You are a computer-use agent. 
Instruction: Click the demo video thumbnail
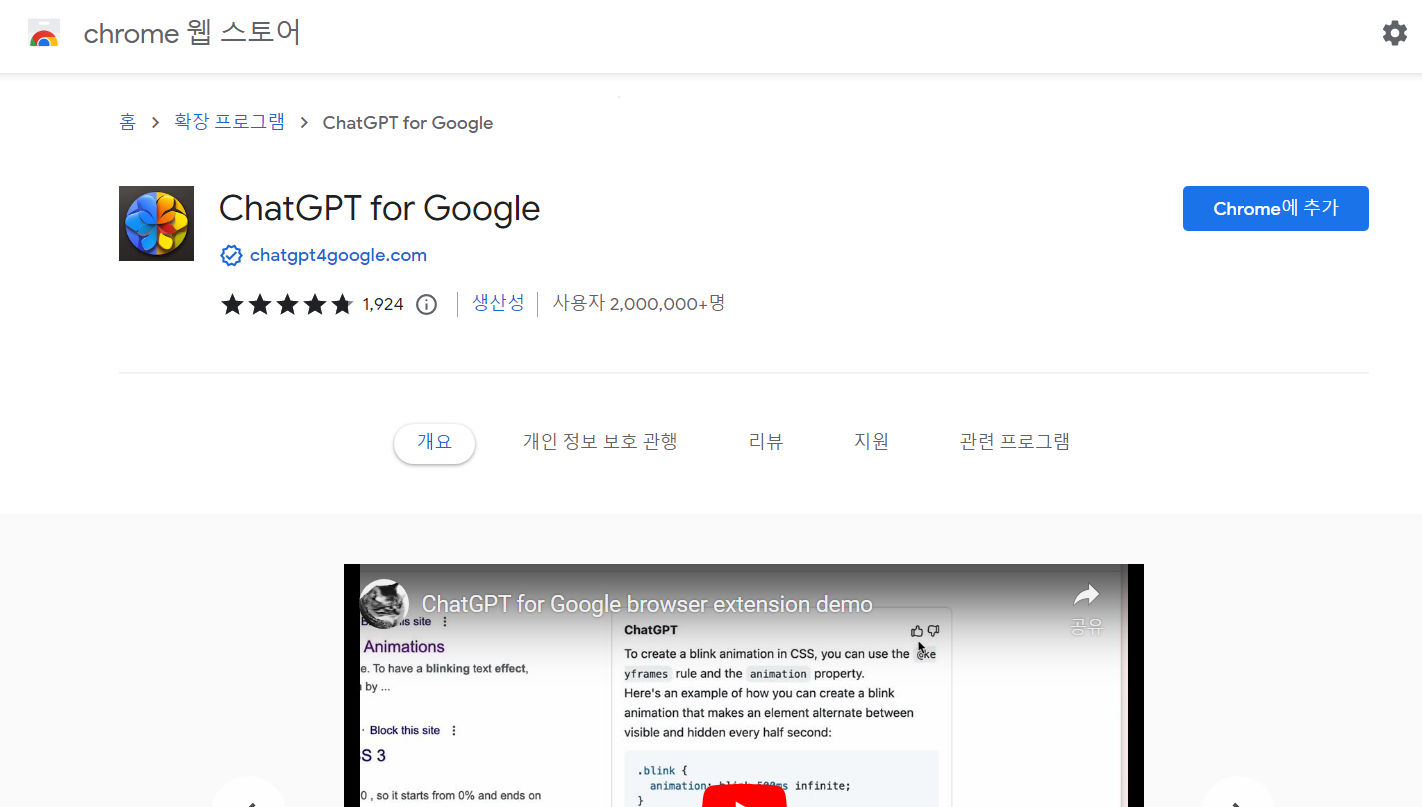click(744, 685)
